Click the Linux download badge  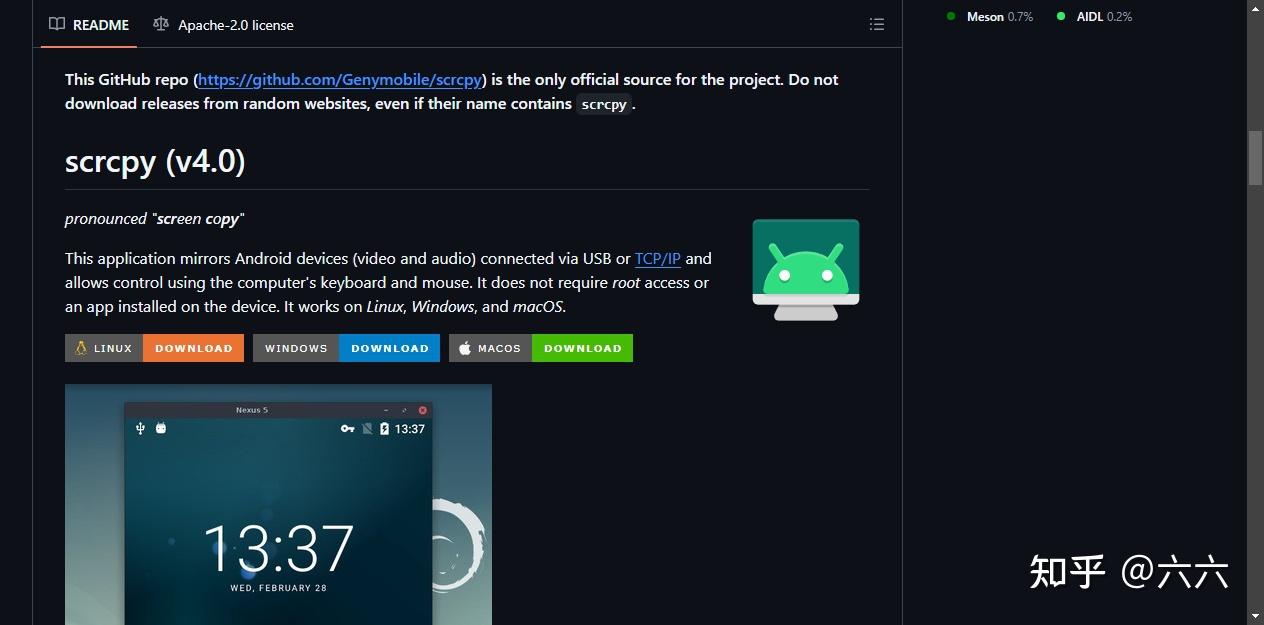coord(154,348)
